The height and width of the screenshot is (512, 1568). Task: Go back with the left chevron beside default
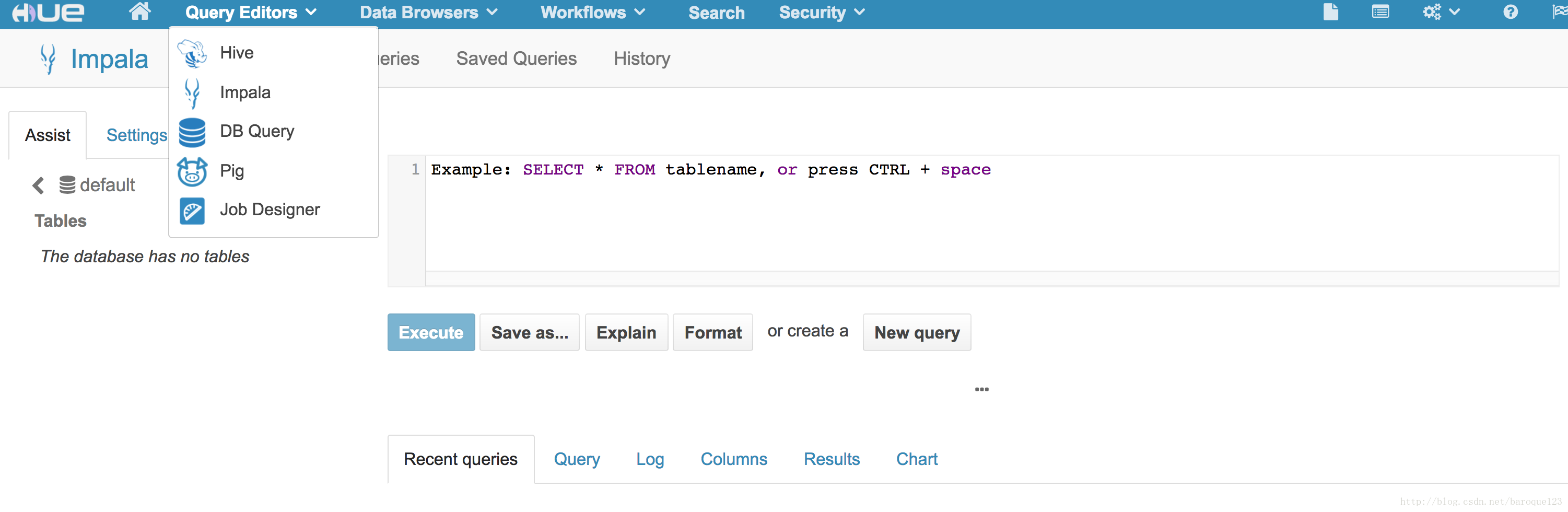point(38,185)
